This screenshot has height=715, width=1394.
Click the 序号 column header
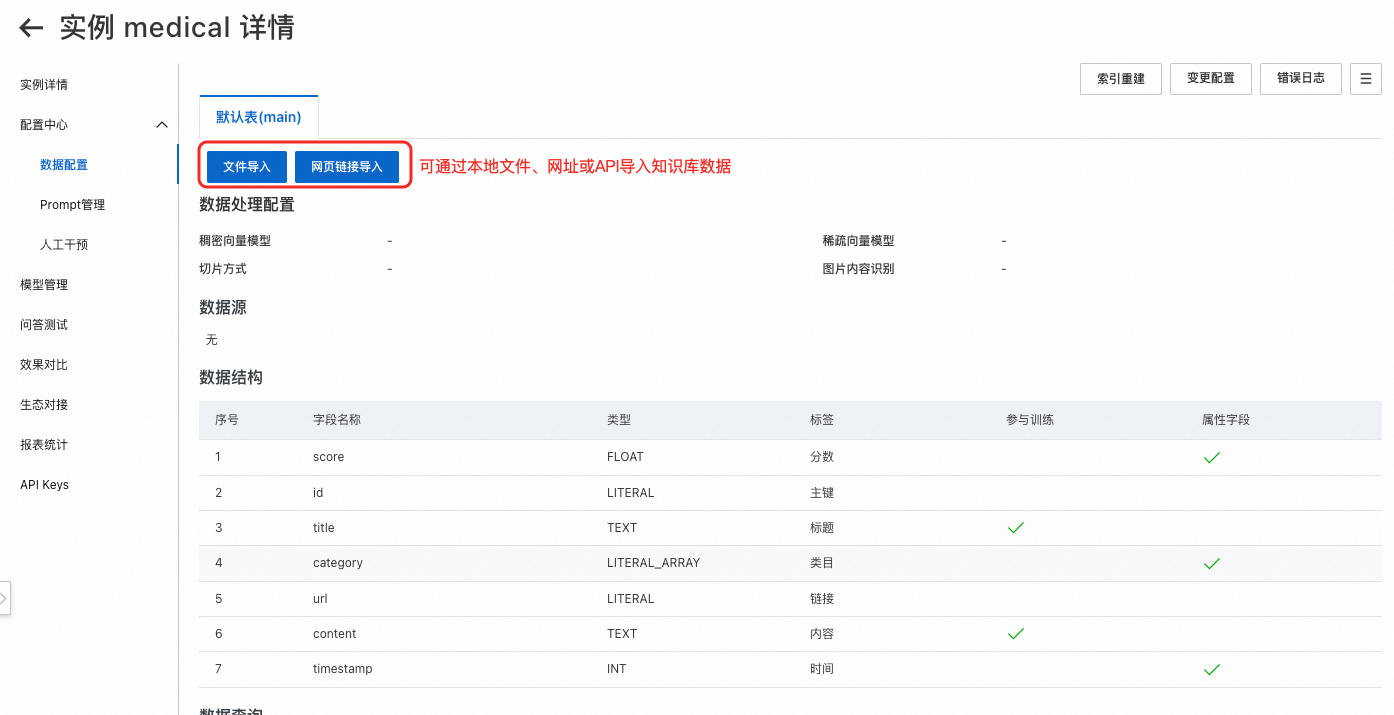(227, 420)
